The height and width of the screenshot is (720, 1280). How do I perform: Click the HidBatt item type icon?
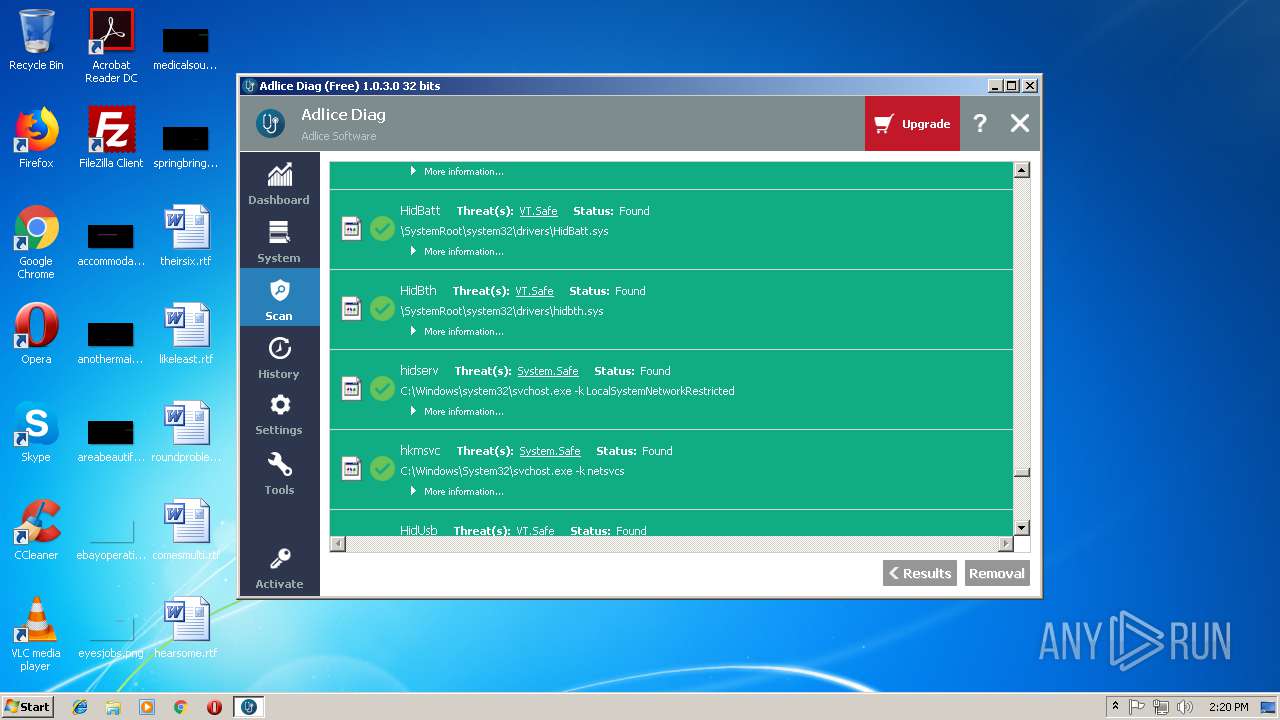click(351, 229)
